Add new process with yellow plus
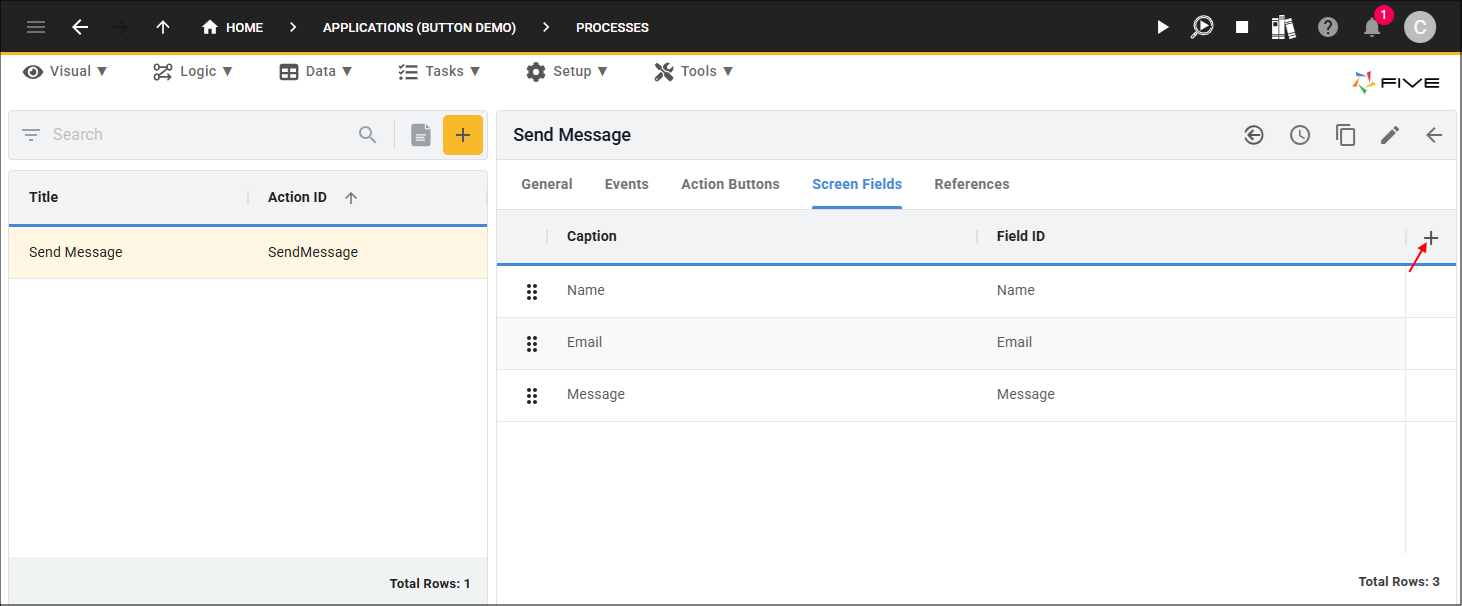Image resolution: width=1462 pixels, height=606 pixels. pos(463,135)
